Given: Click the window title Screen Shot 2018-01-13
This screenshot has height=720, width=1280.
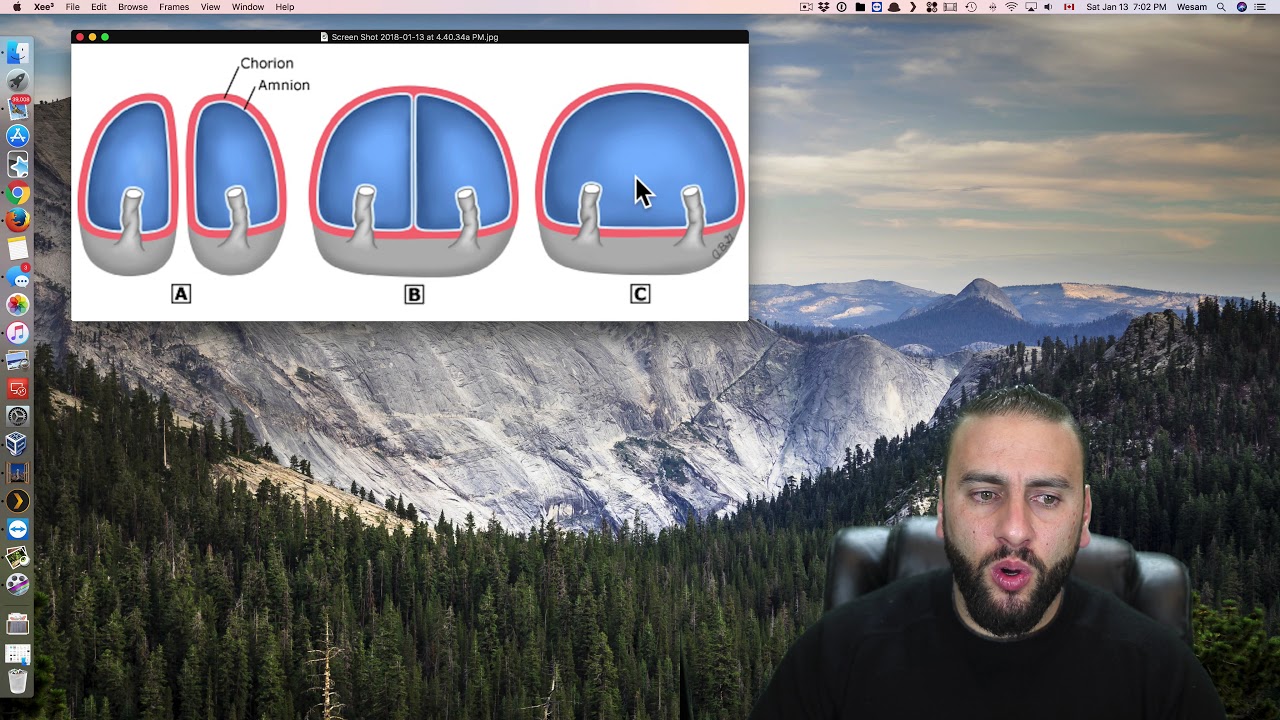Looking at the screenshot, I should (x=414, y=37).
